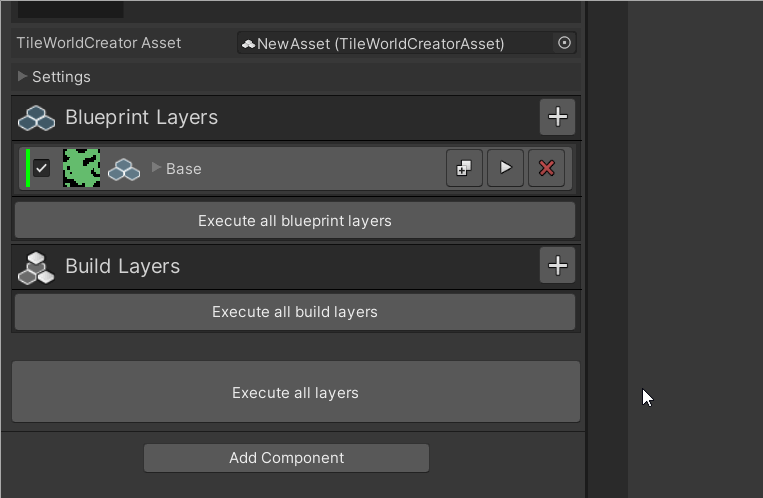Add a new blueprint layer
This screenshot has height=498, width=763.
557,117
